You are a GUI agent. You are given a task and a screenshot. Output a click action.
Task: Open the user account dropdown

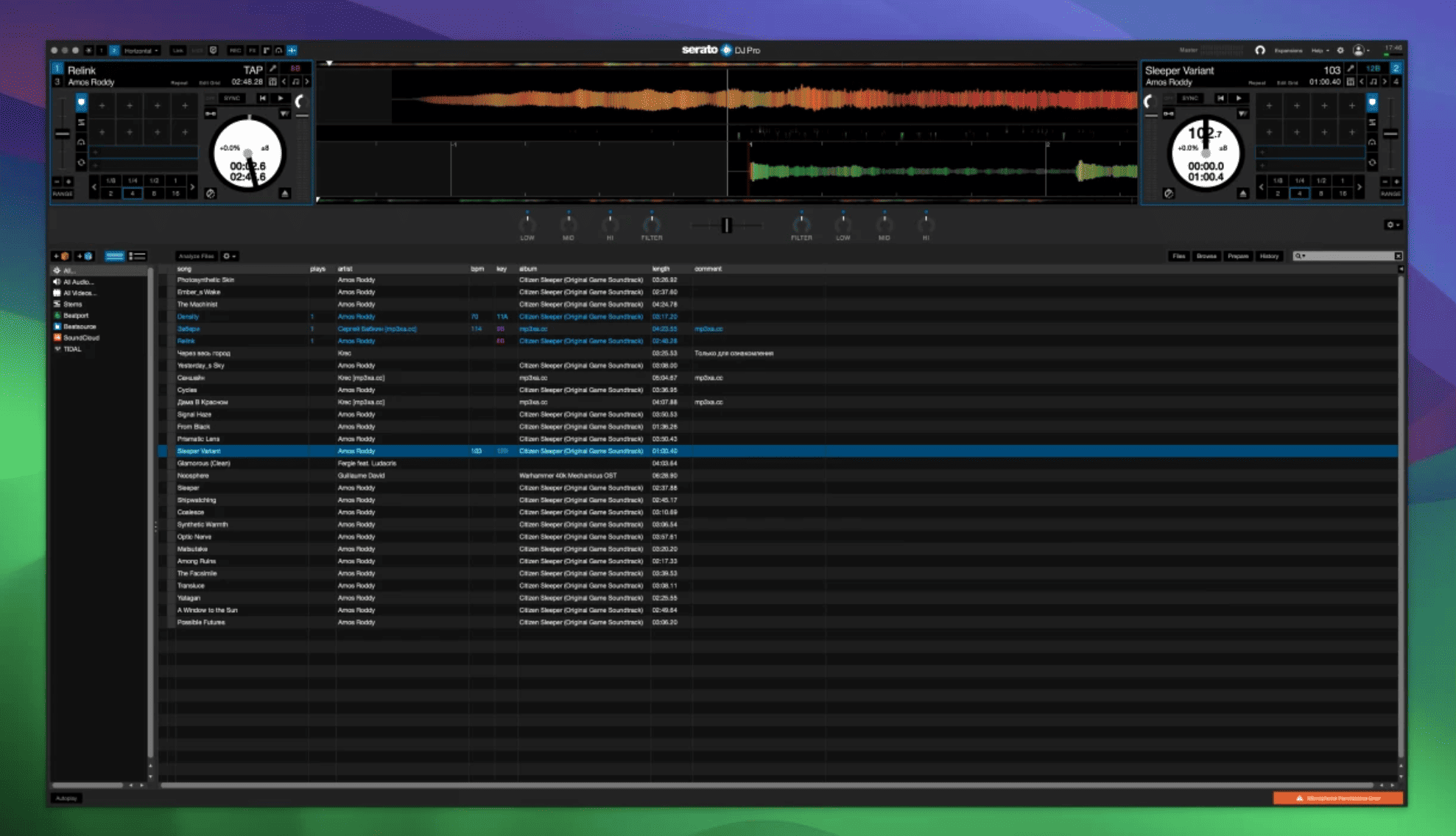click(1361, 50)
